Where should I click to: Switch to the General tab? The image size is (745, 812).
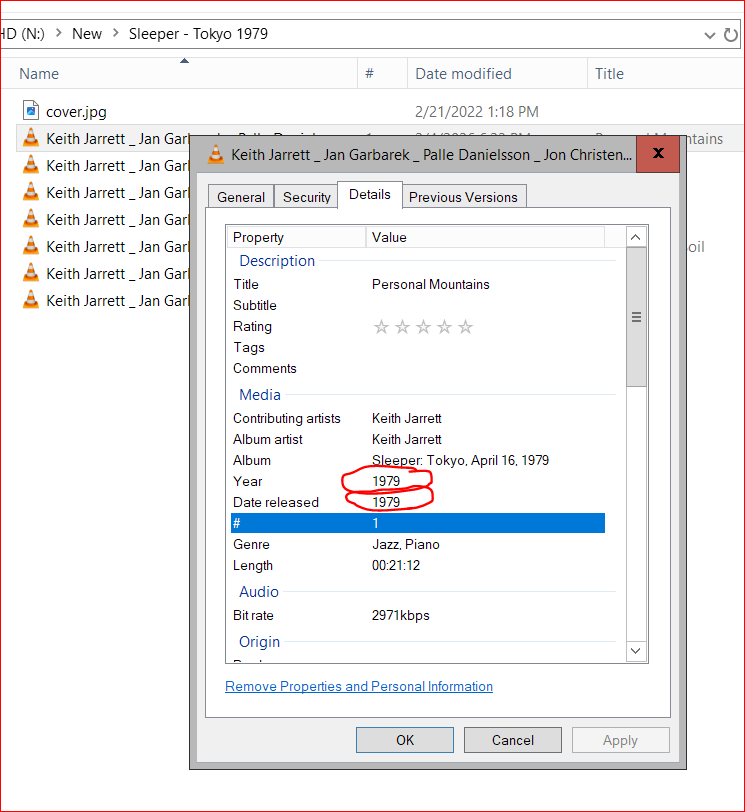click(x=241, y=197)
